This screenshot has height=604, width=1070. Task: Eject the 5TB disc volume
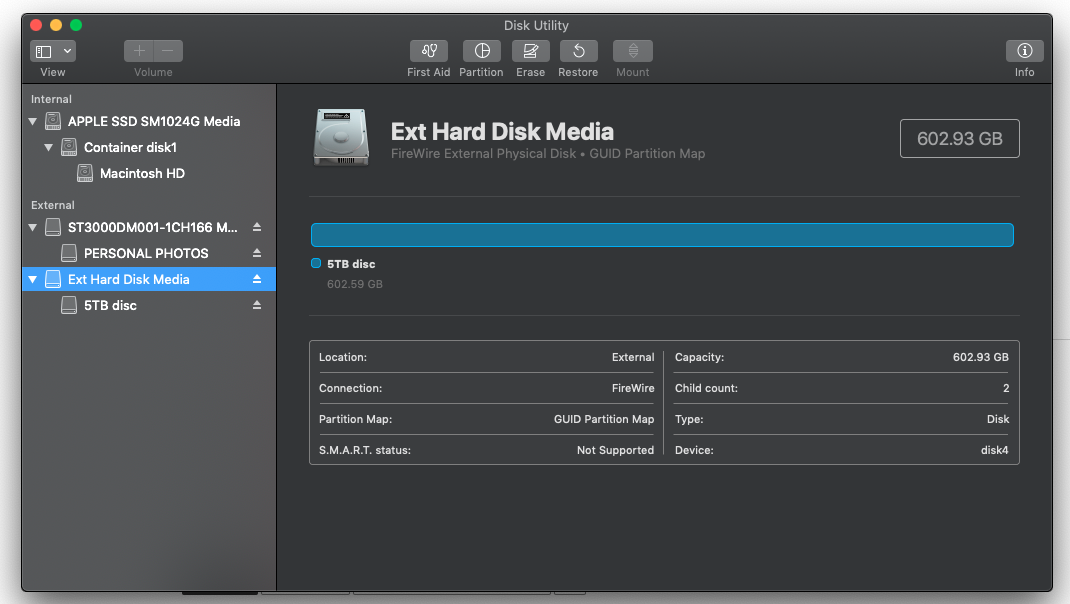pos(257,304)
